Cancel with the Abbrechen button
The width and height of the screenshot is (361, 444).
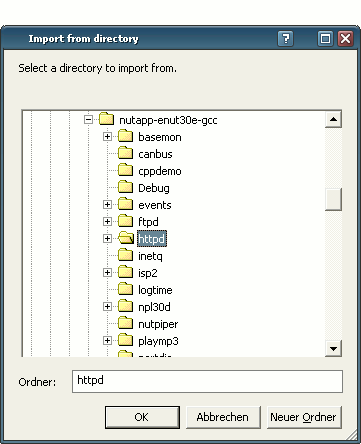(223, 417)
